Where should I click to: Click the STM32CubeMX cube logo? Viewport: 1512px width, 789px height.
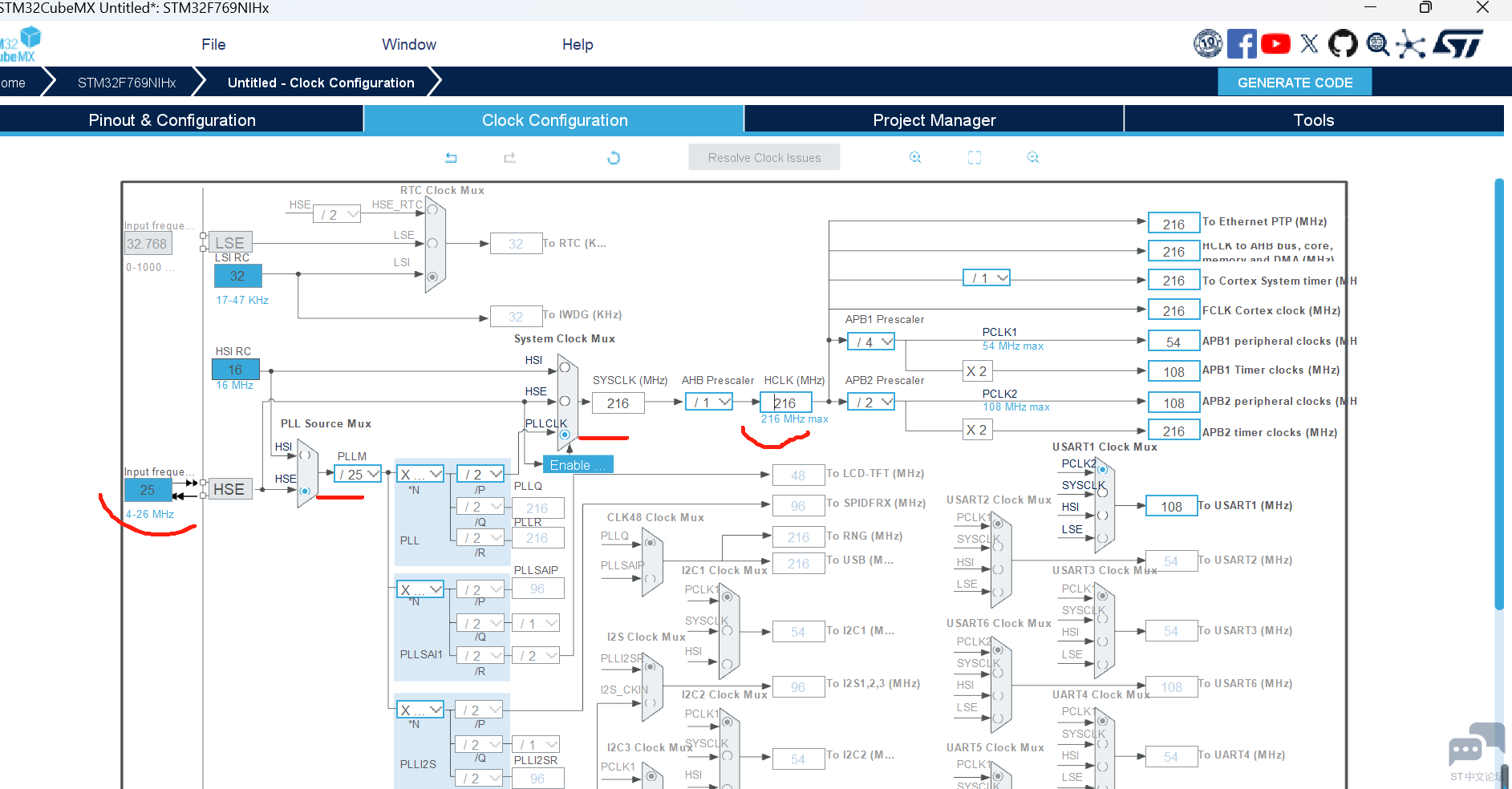19,44
